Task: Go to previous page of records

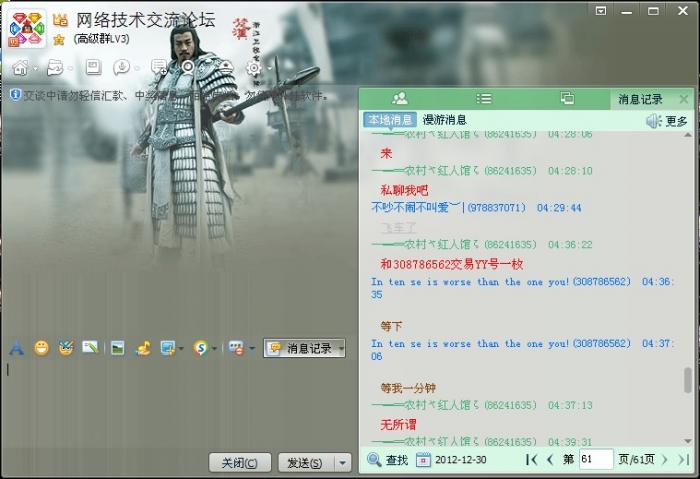Action: click(550, 459)
